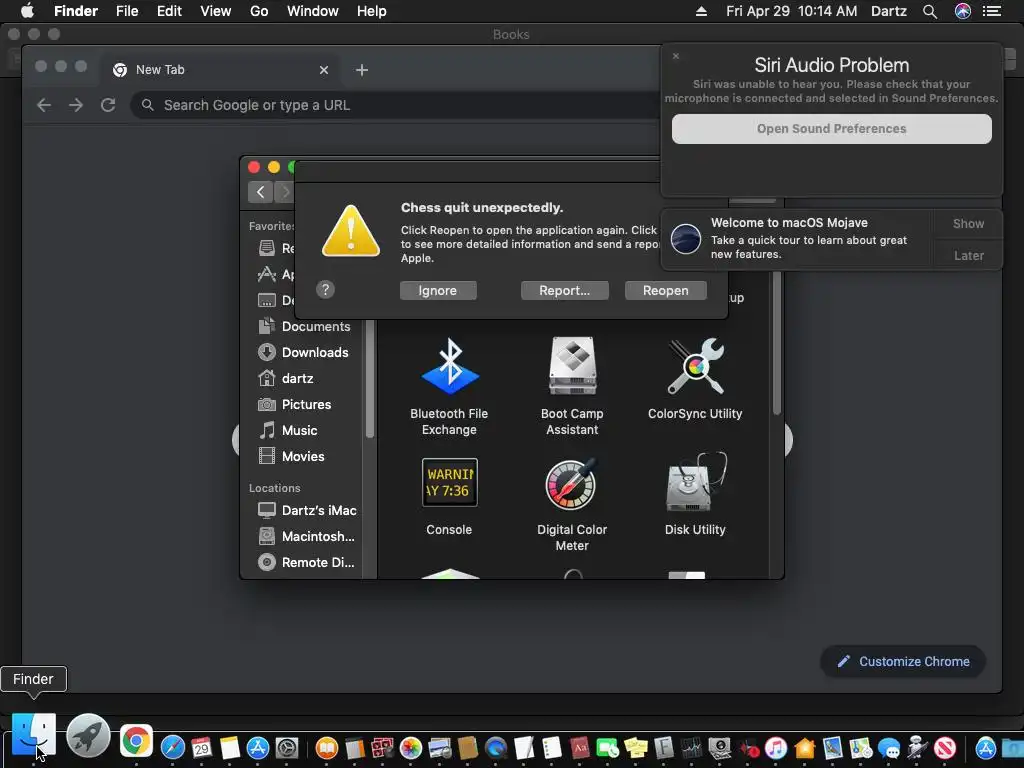Open News app from the Dock
Screen dimensions: 1024x768
(x=944, y=748)
